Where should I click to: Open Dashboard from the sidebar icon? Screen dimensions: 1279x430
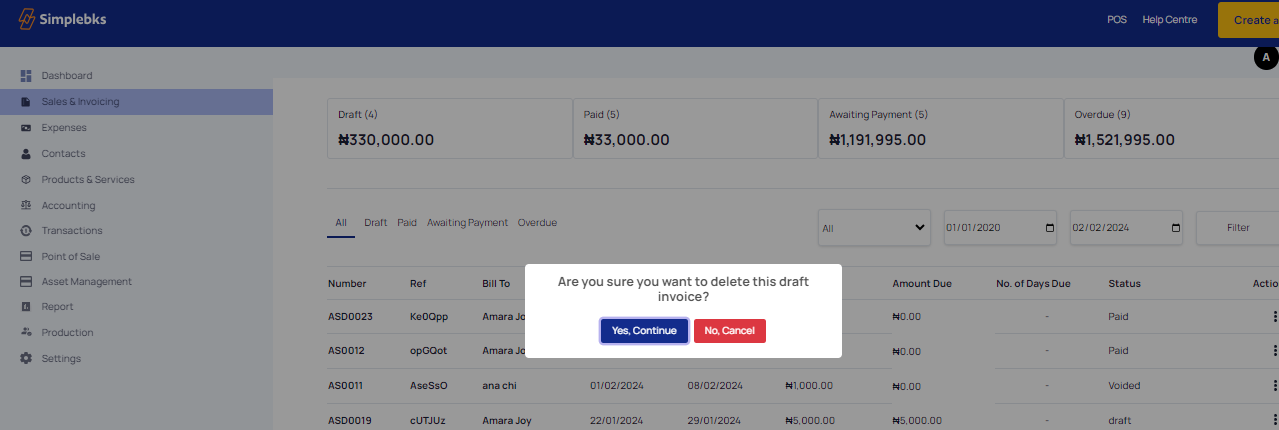pyautogui.click(x=26, y=76)
